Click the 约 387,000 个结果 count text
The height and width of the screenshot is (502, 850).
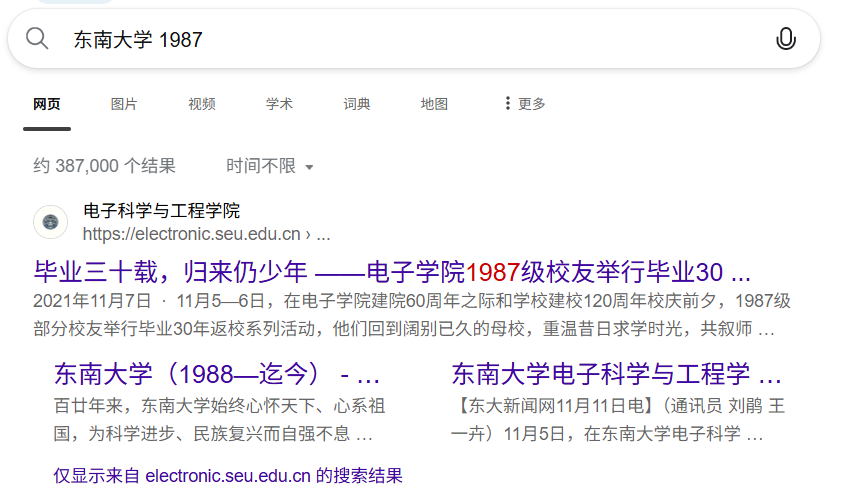click(x=104, y=166)
